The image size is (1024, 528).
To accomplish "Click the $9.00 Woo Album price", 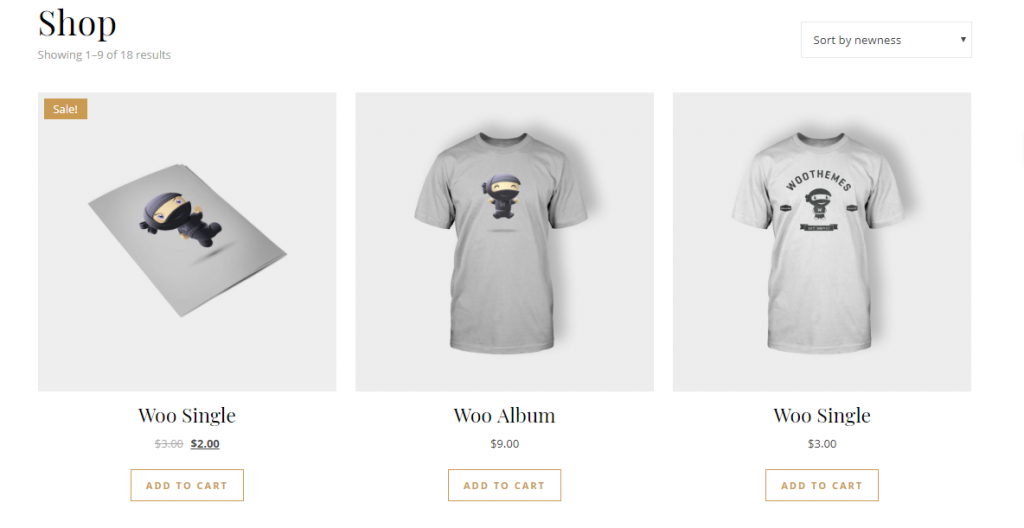I will point(505,444).
